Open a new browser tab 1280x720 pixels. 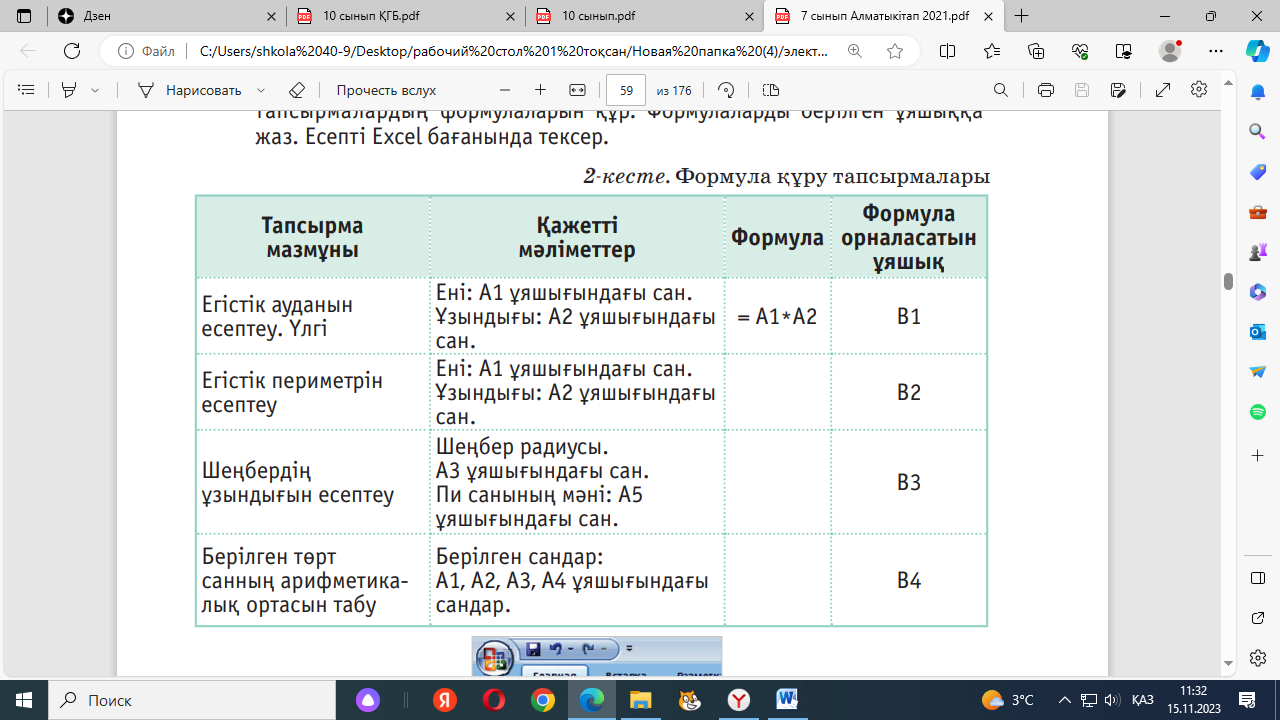(x=1022, y=16)
